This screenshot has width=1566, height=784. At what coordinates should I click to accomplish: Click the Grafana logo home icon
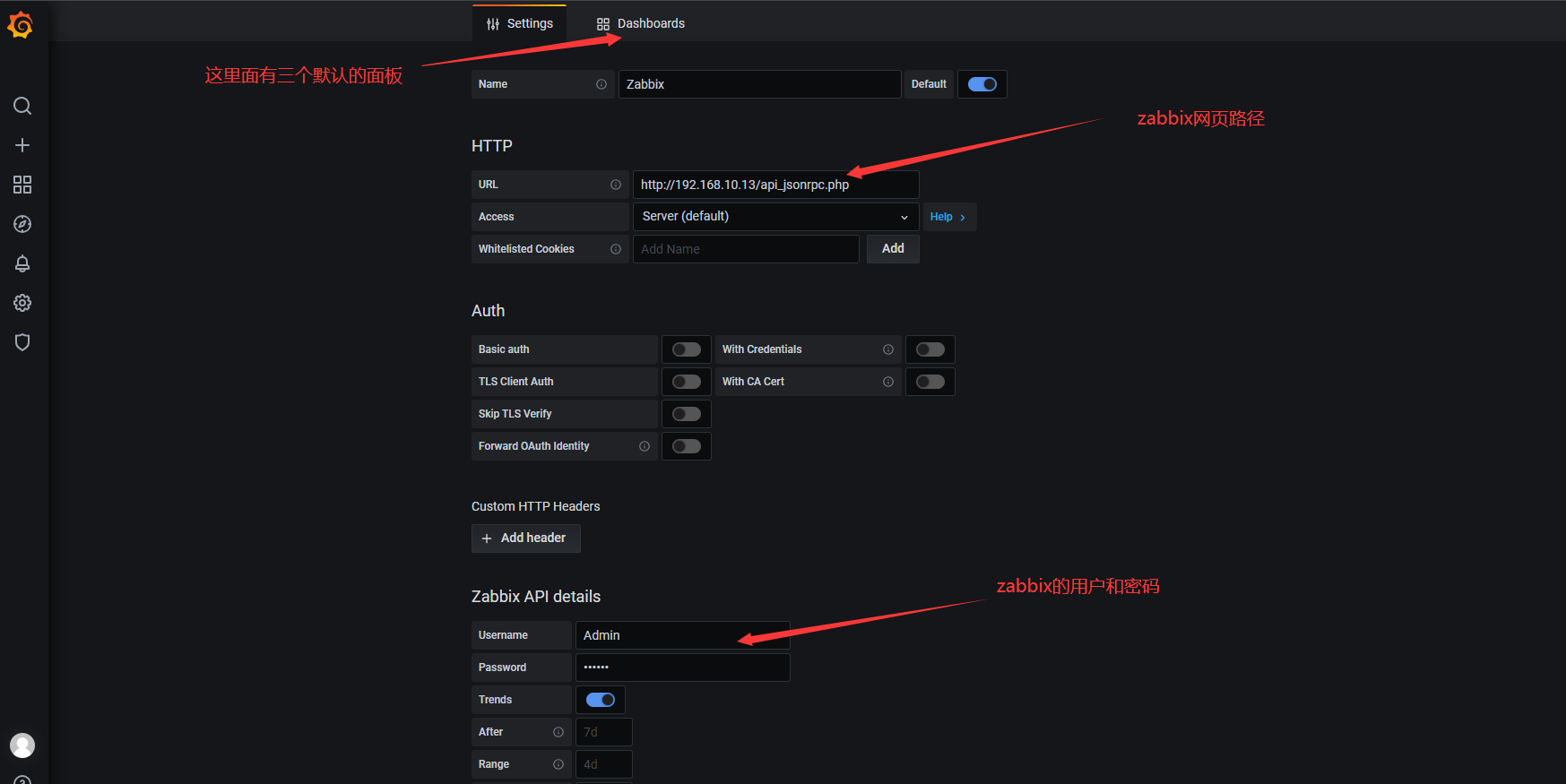point(21,25)
